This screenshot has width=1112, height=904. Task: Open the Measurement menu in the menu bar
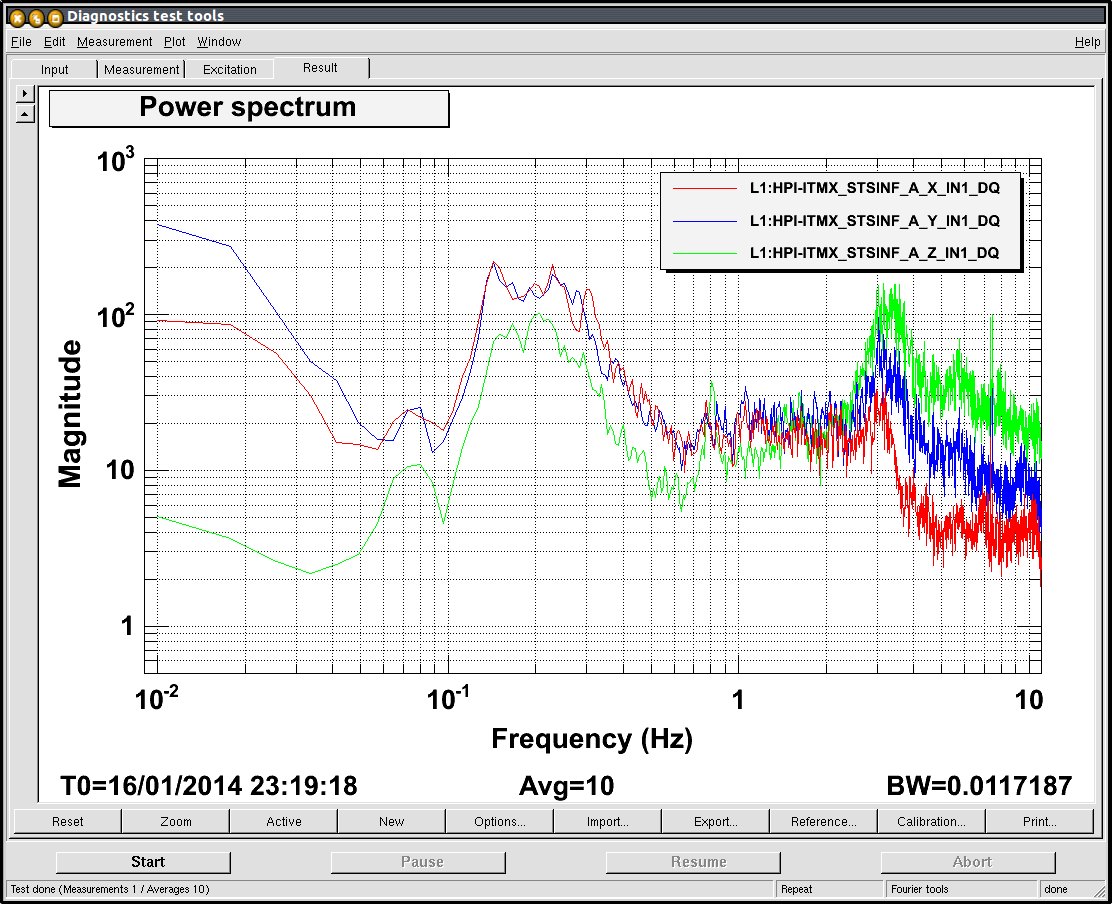(x=114, y=42)
